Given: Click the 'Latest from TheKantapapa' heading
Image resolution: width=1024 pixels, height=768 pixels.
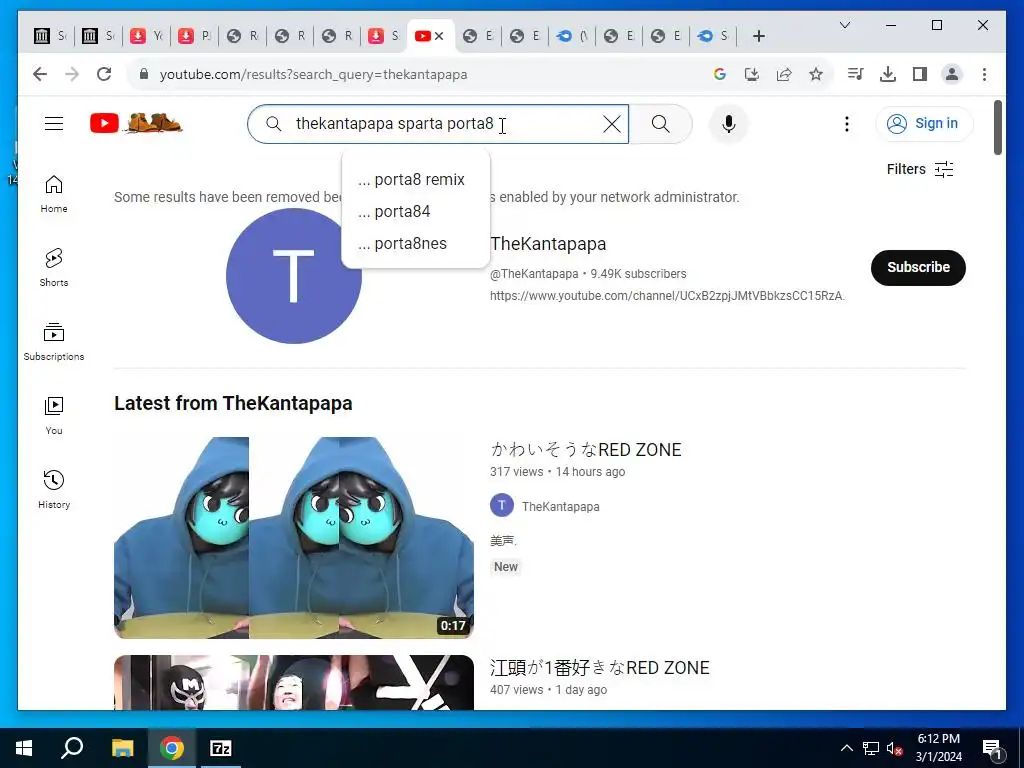Looking at the screenshot, I should tap(233, 403).
